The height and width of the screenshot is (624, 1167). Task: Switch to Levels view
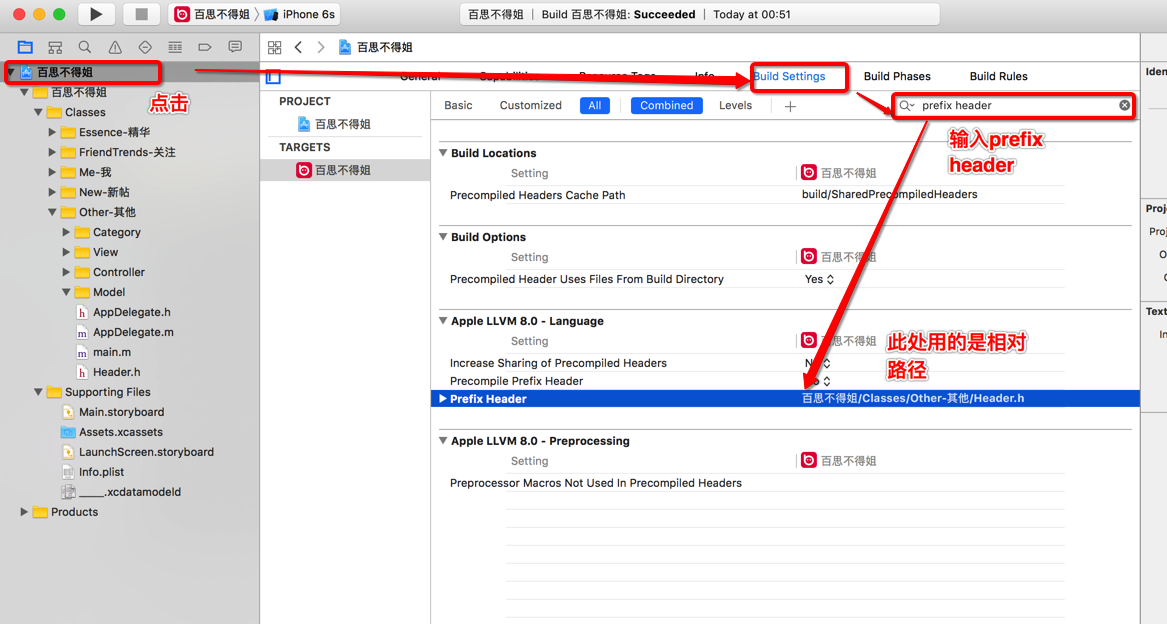[735, 105]
